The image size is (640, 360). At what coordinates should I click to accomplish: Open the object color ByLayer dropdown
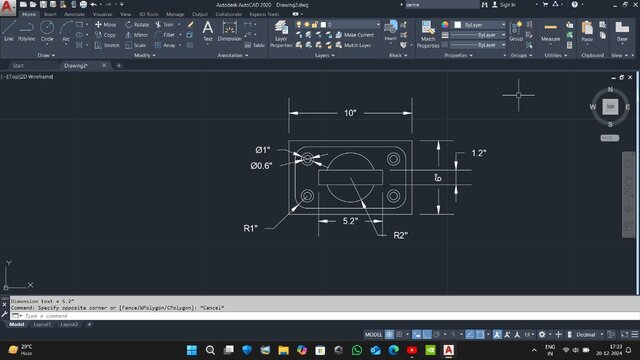(x=503, y=25)
